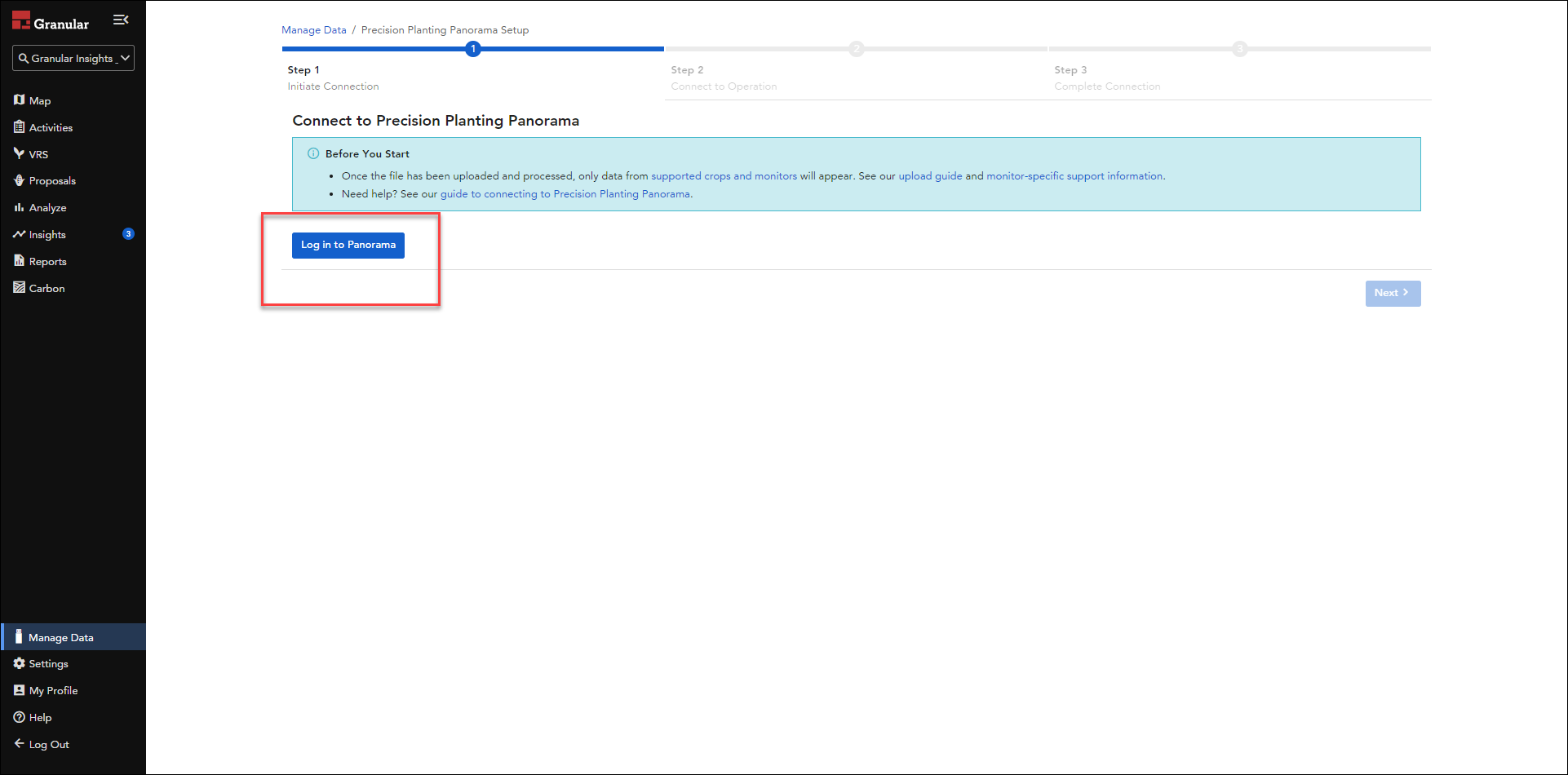Viewport: 1568px width, 775px height.
Task: Click the info icon beside Before You Start
Action: click(x=313, y=153)
